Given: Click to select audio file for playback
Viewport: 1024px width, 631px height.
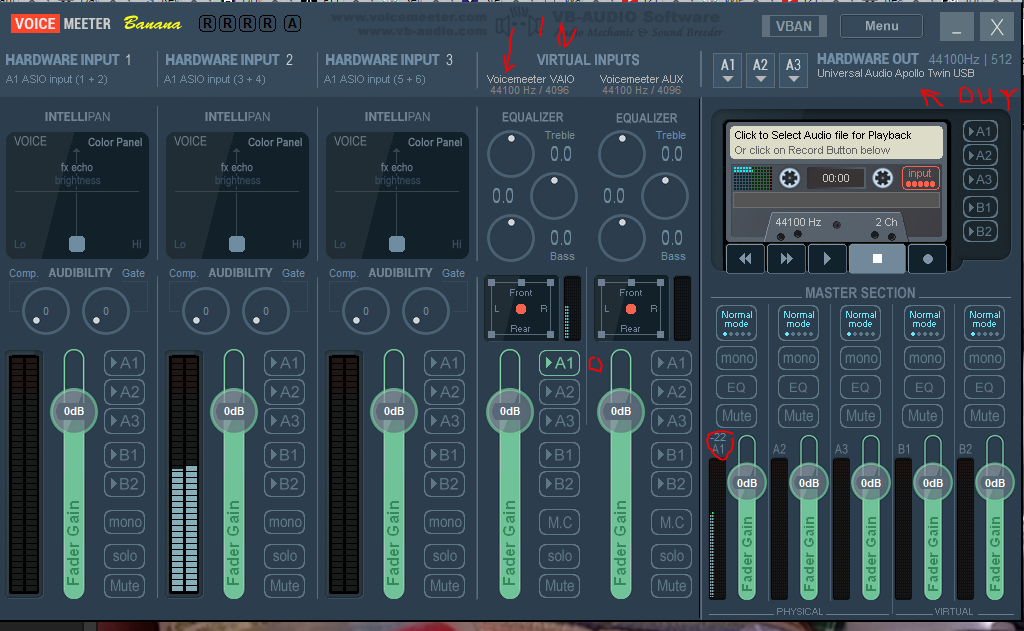Looking at the screenshot, I should (836, 142).
